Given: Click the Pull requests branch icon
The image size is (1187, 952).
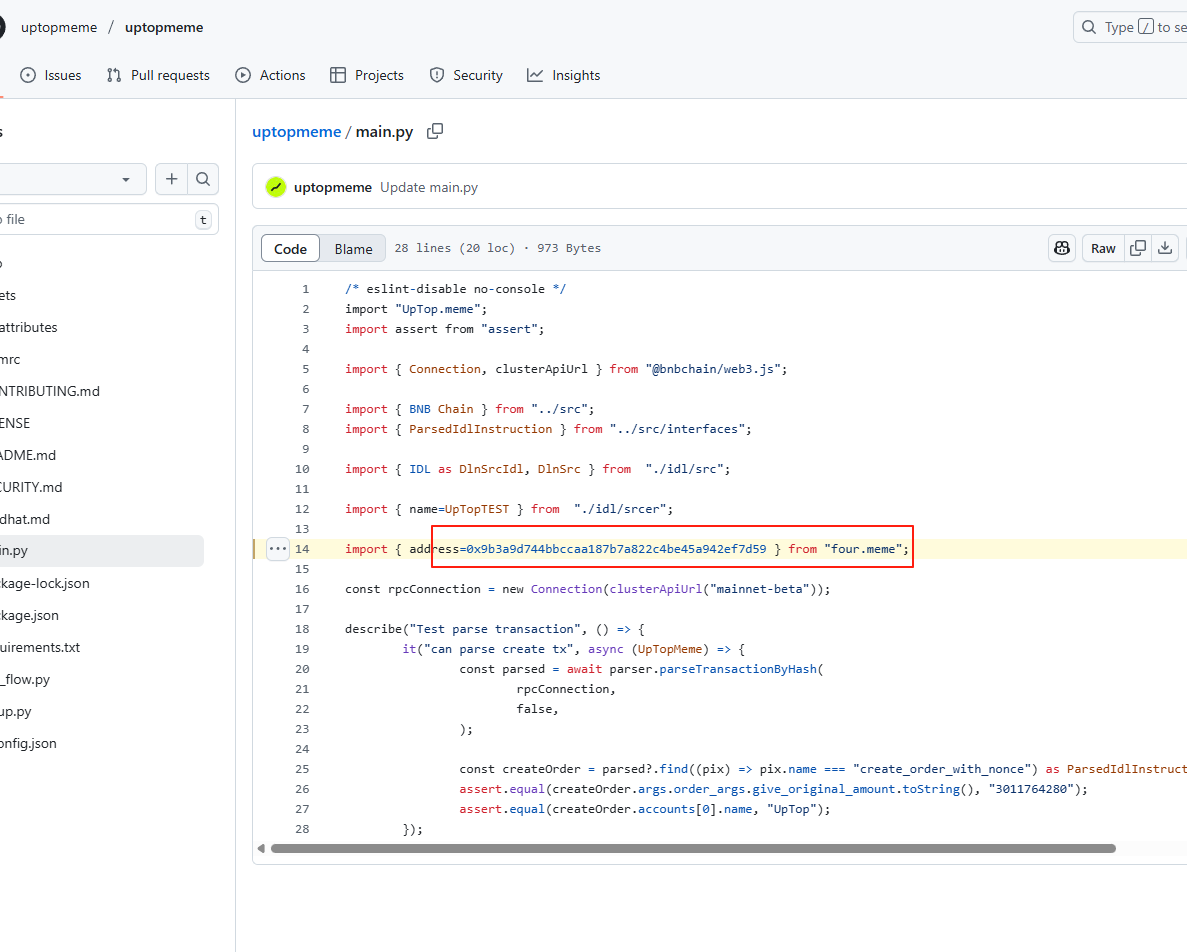Looking at the screenshot, I should tap(114, 75).
